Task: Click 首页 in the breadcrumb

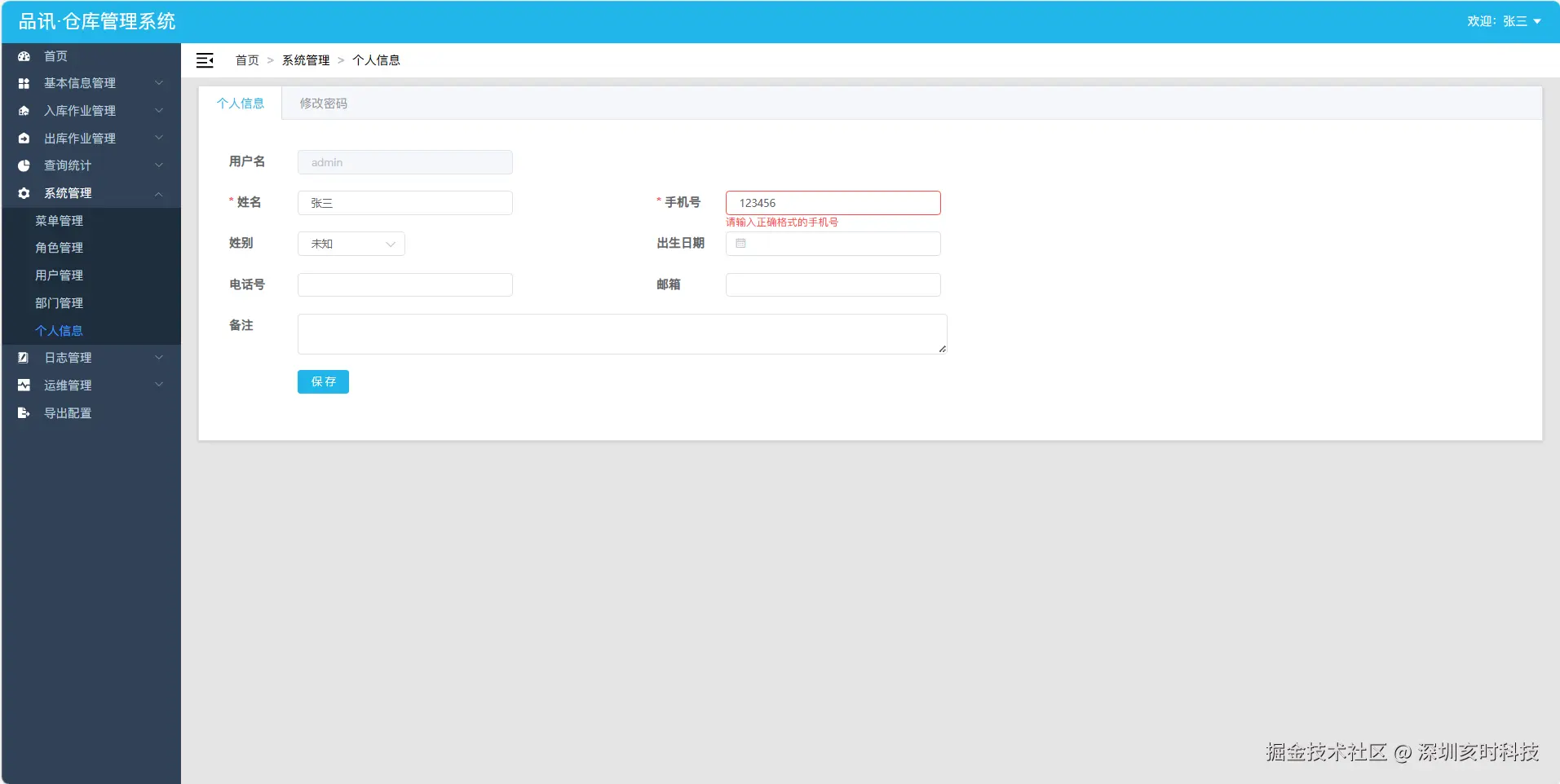Action: point(247,60)
